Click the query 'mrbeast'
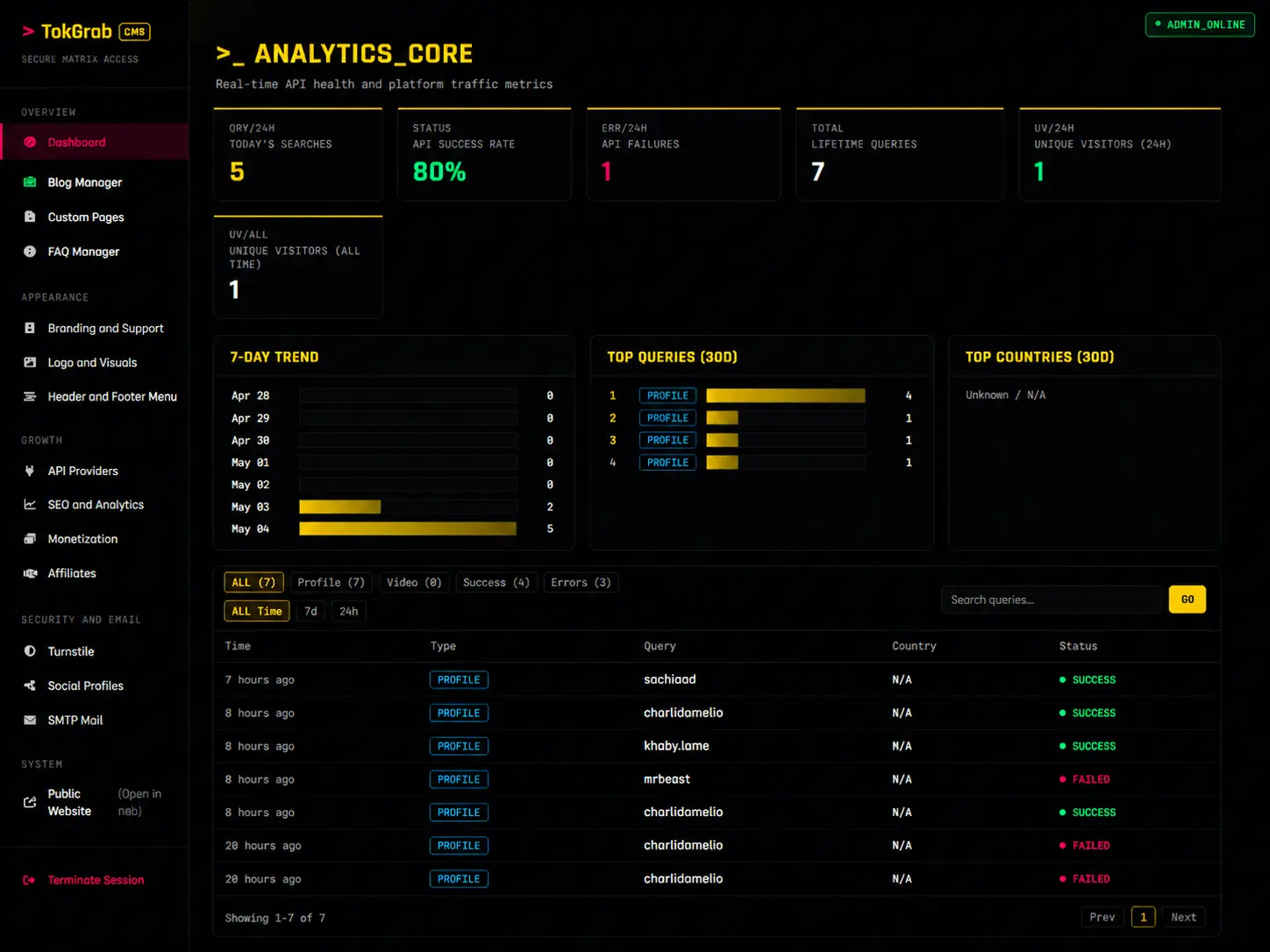This screenshot has width=1270, height=952. click(x=667, y=779)
